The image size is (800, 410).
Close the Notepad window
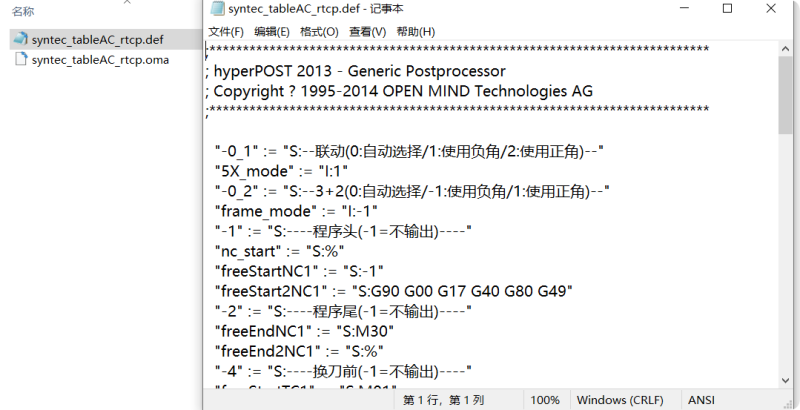tap(771, 9)
